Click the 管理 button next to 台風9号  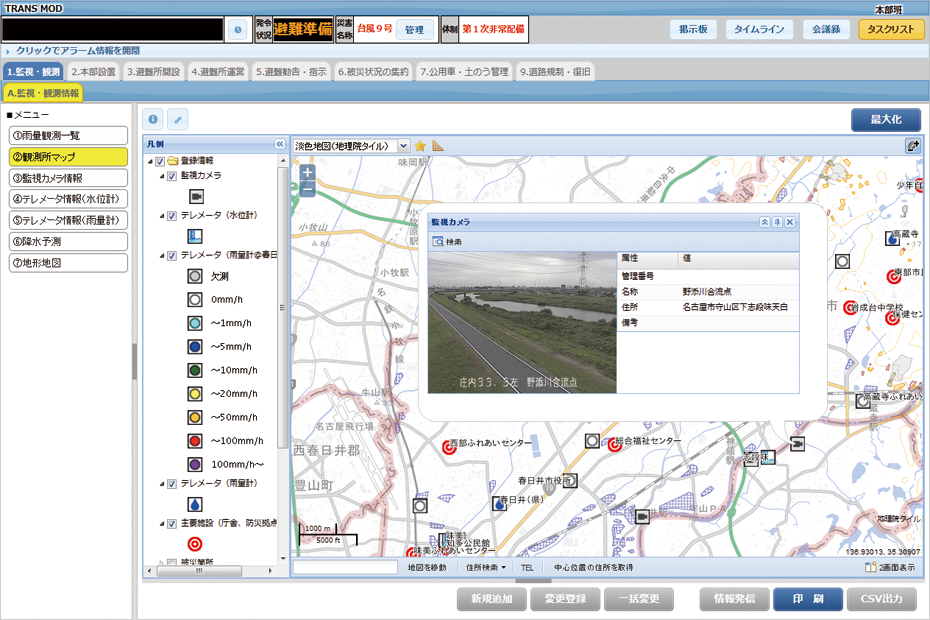pyautogui.click(x=414, y=30)
